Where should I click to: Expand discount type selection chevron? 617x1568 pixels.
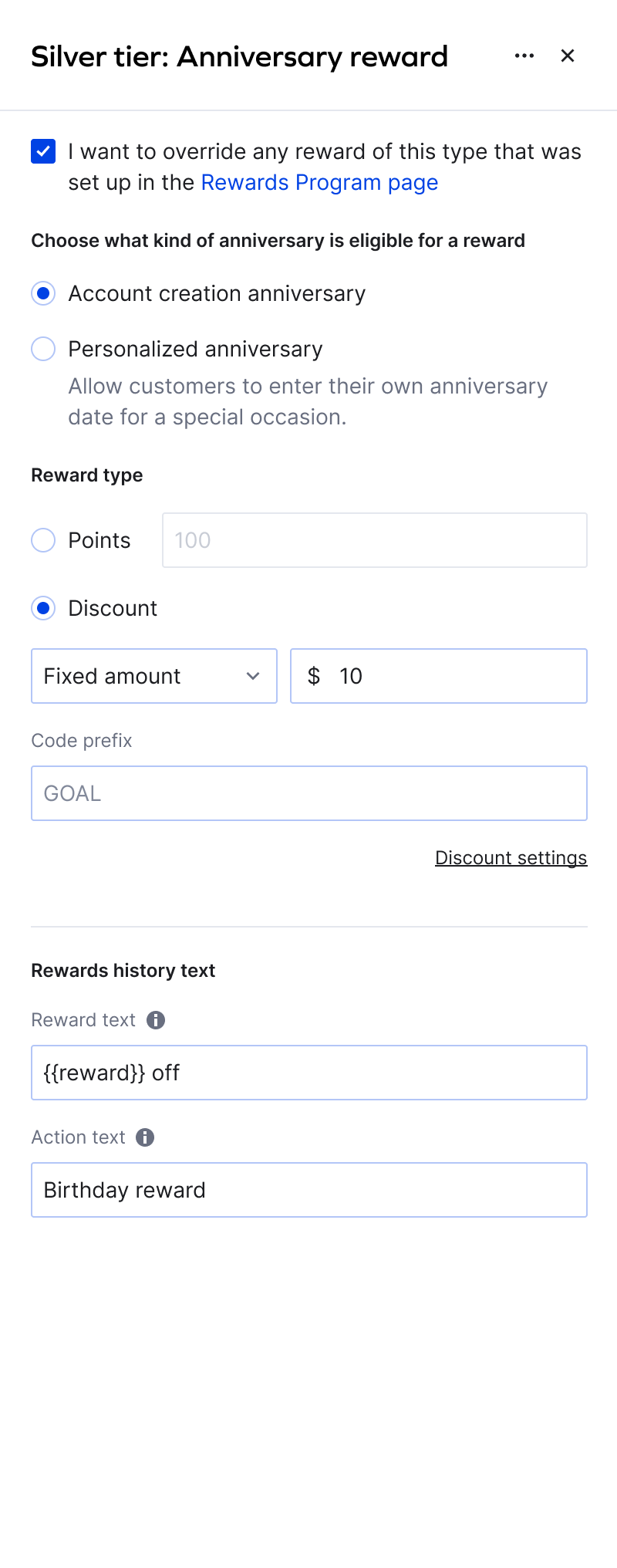pyautogui.click(x=254, y=676)
